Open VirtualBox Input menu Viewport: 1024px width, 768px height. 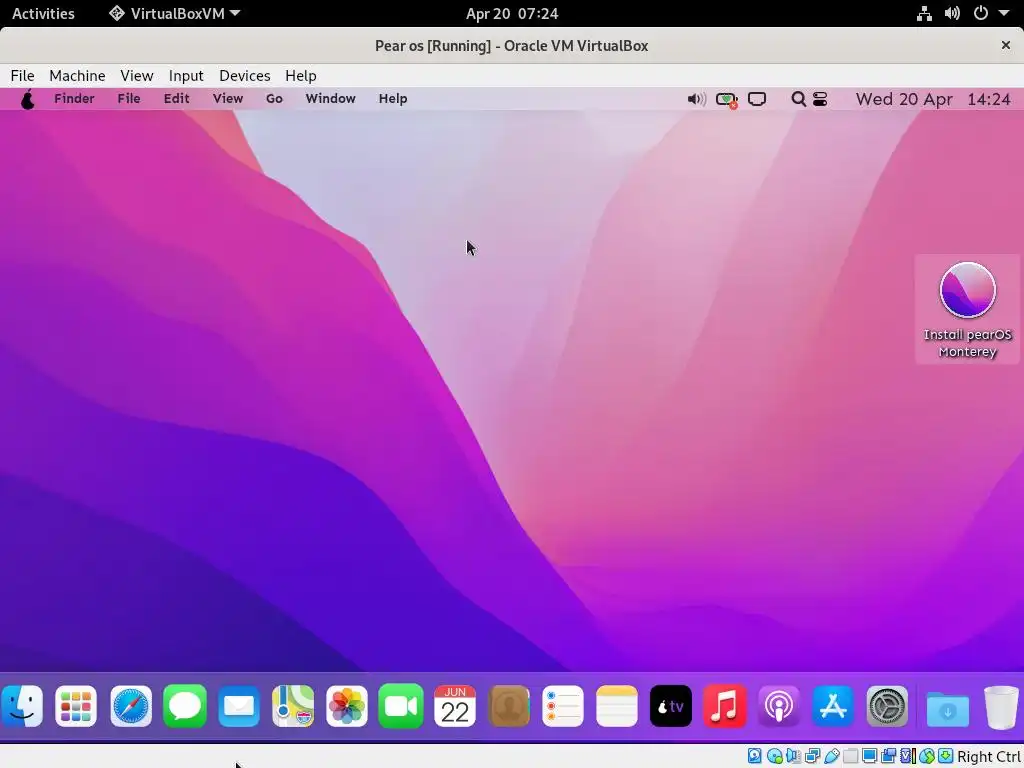[186, 76]
